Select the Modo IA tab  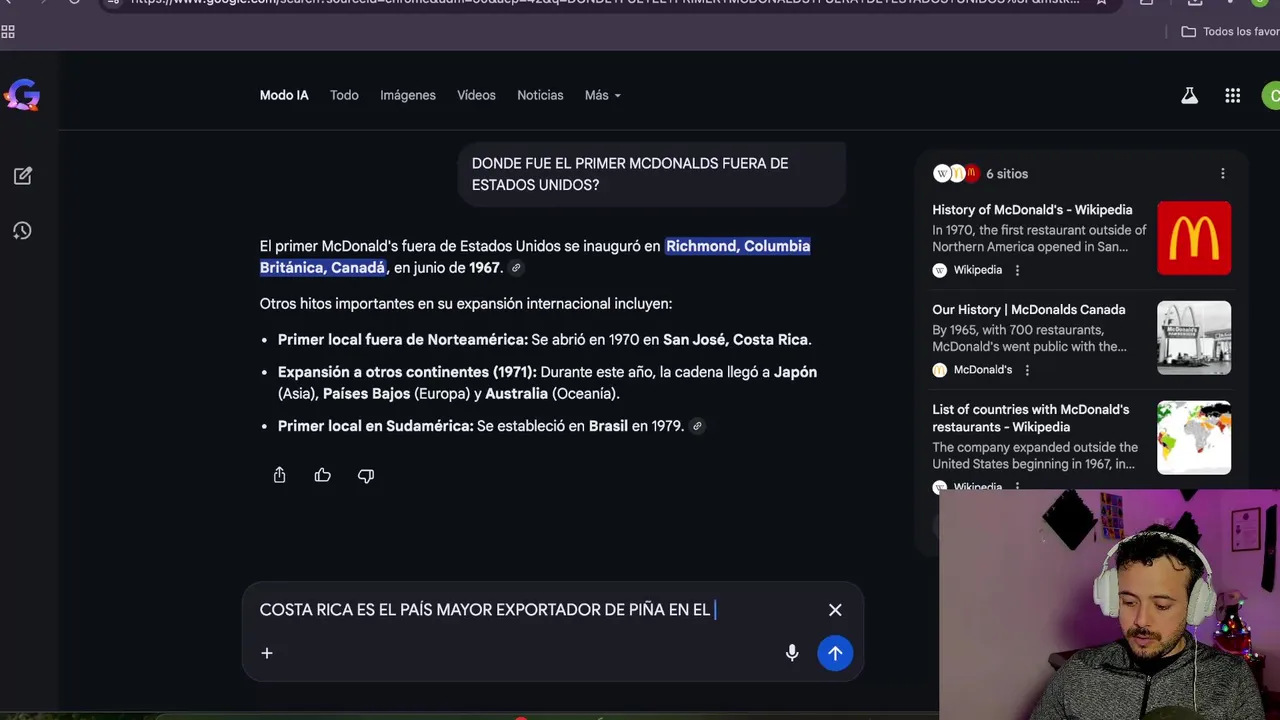[284, 95]
